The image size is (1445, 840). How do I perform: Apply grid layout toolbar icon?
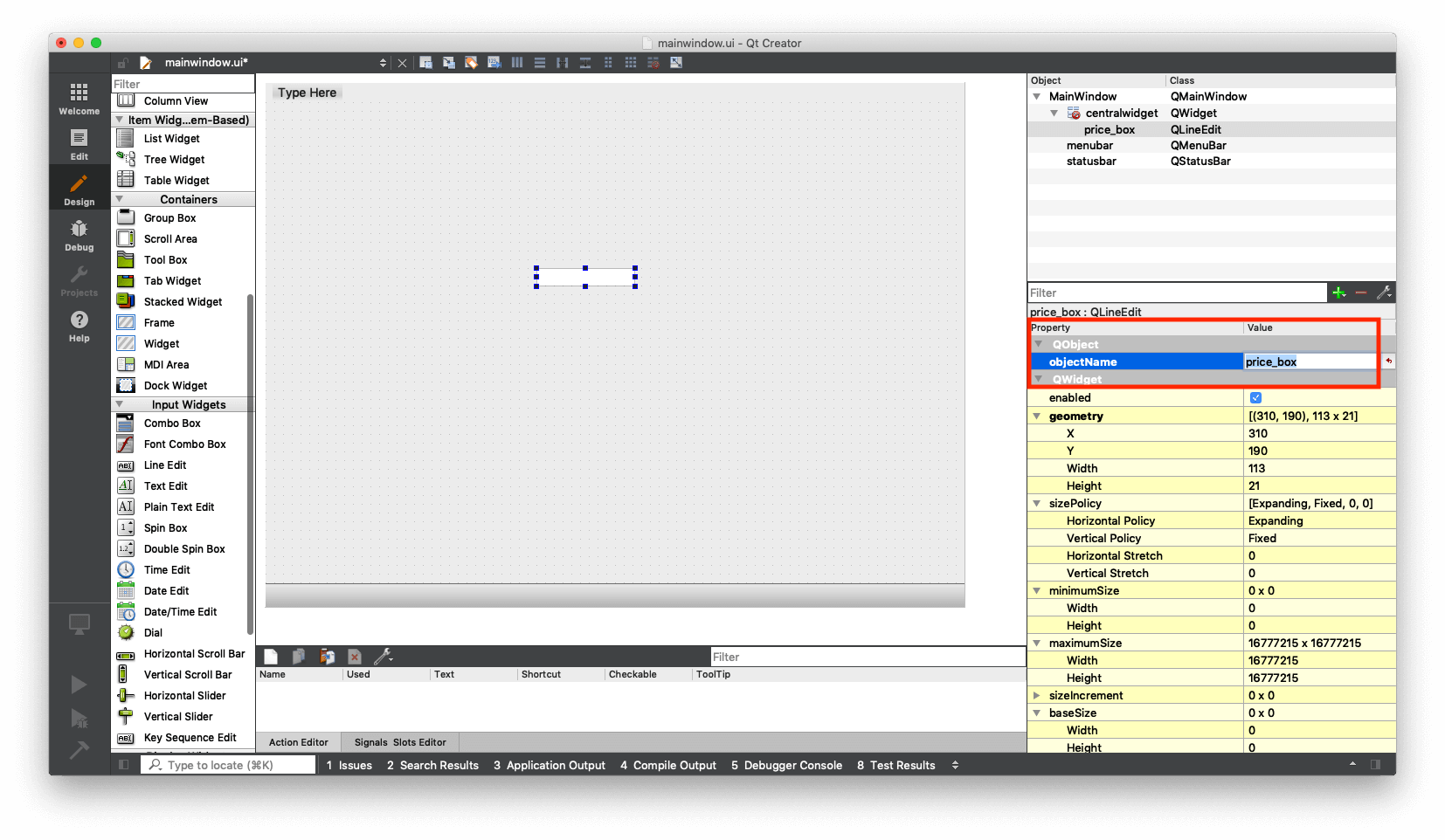click(631, 63)
